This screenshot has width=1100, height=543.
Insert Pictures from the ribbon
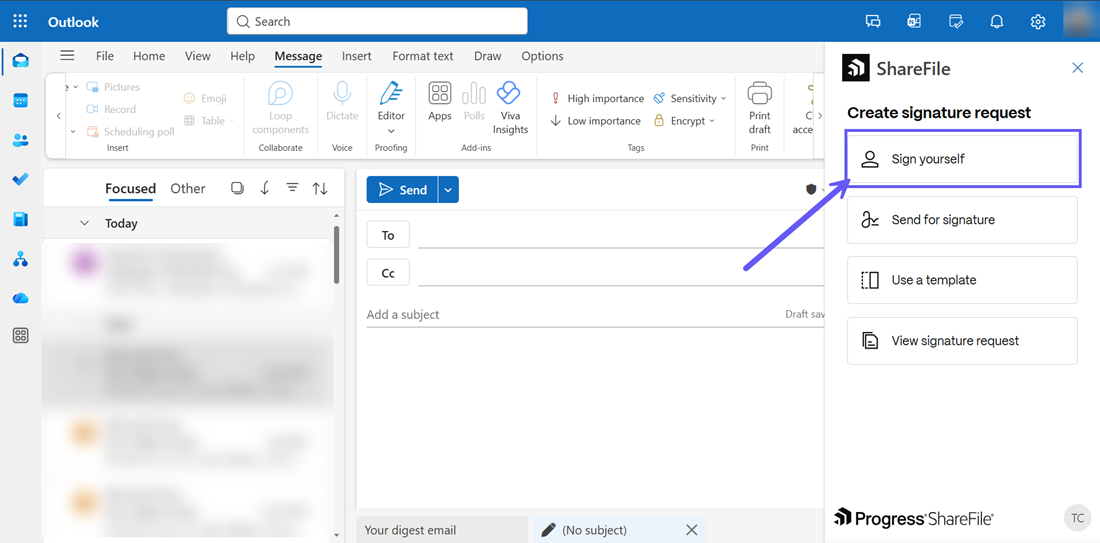click(x=113, y=87)
